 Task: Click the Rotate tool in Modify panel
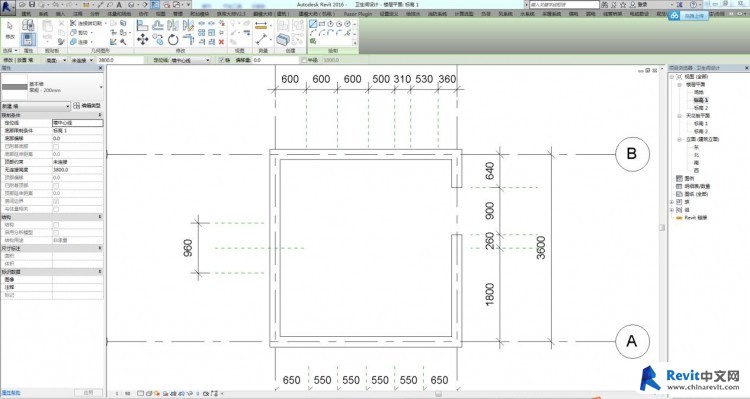tap(173, 40)
